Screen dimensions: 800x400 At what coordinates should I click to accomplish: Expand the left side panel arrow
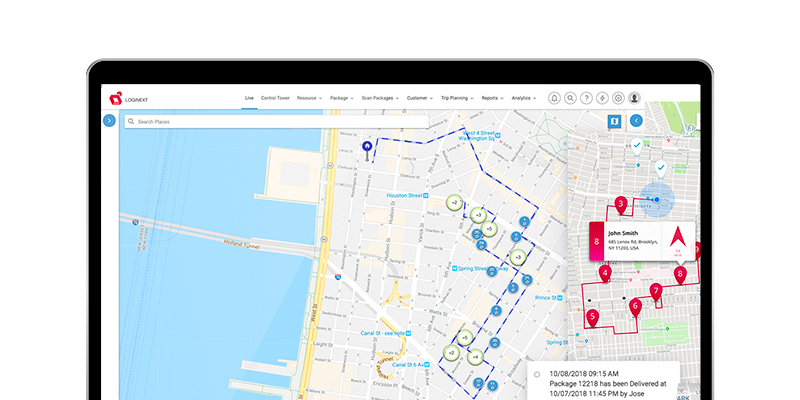click(x=109, y=121)
